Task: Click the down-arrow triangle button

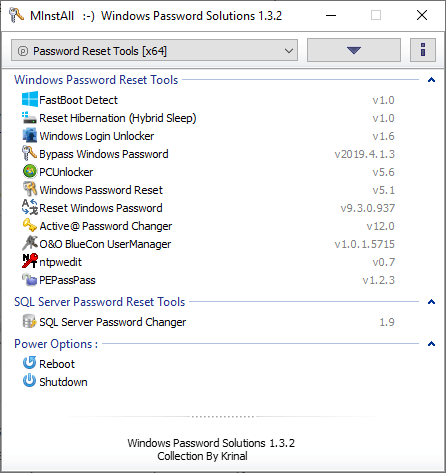Action: coord(354,50)
